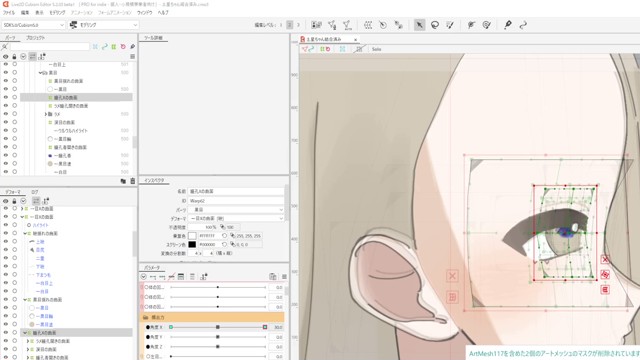Switch to the プロジェクト tab

[x=36, y=38]
